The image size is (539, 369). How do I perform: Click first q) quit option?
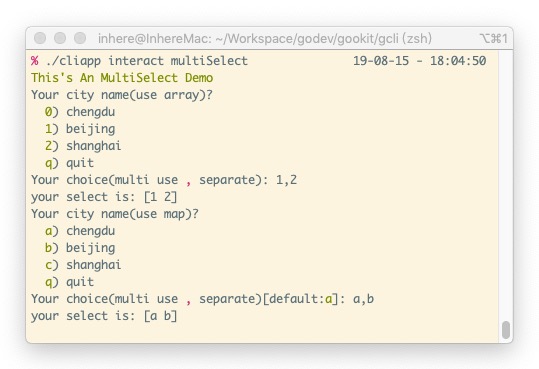coord(69,163)
